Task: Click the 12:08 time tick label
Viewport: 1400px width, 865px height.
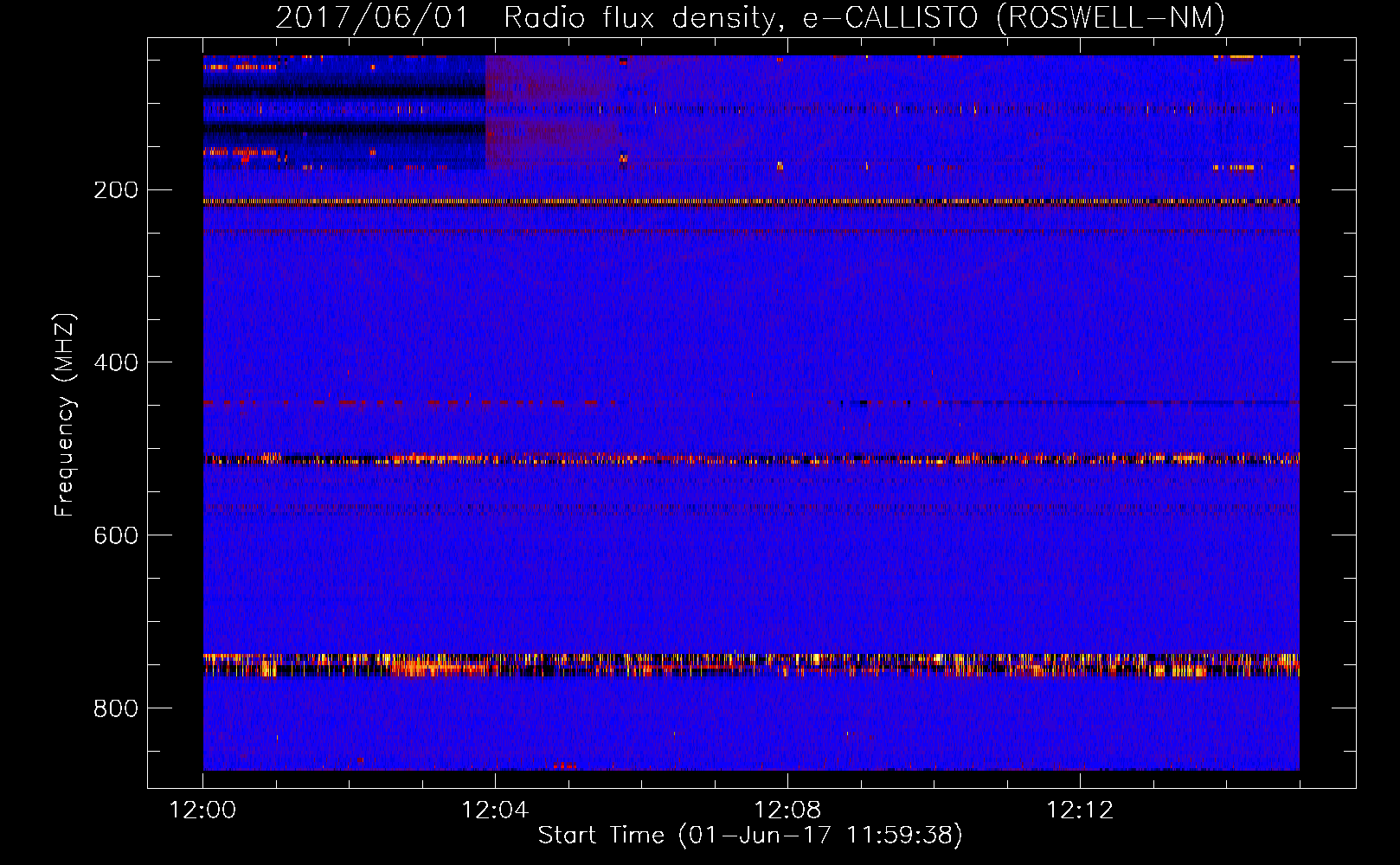Action: pos(788,811)
